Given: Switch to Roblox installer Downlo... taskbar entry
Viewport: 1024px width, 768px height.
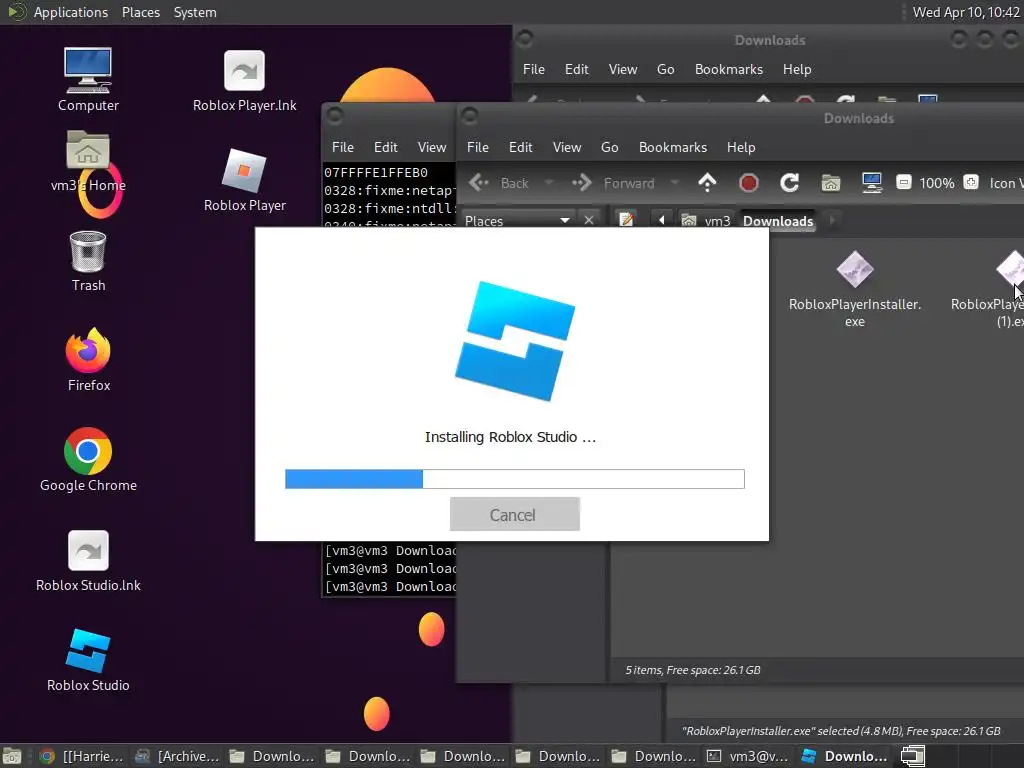Looking at the screenshot, I should coord(844,756).
